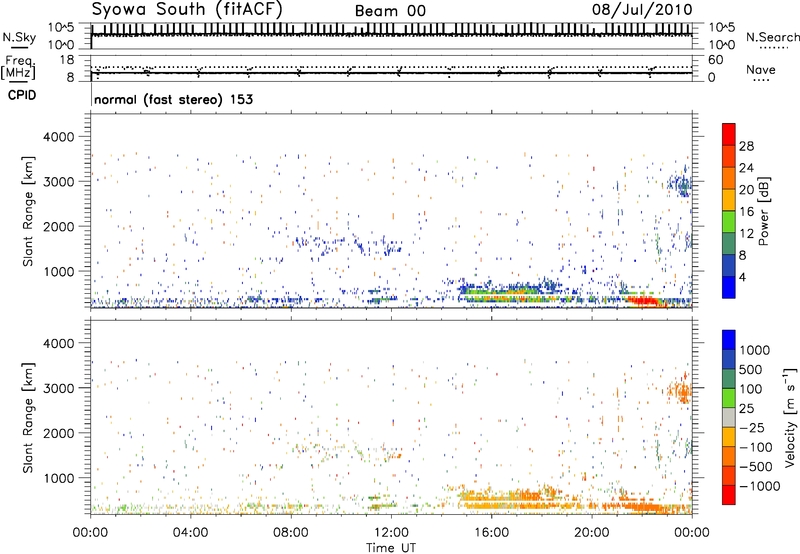Screen dimensions: 800x554
Task: Click the '12:00' time axis tick
Action: click(x=391, y=533)
